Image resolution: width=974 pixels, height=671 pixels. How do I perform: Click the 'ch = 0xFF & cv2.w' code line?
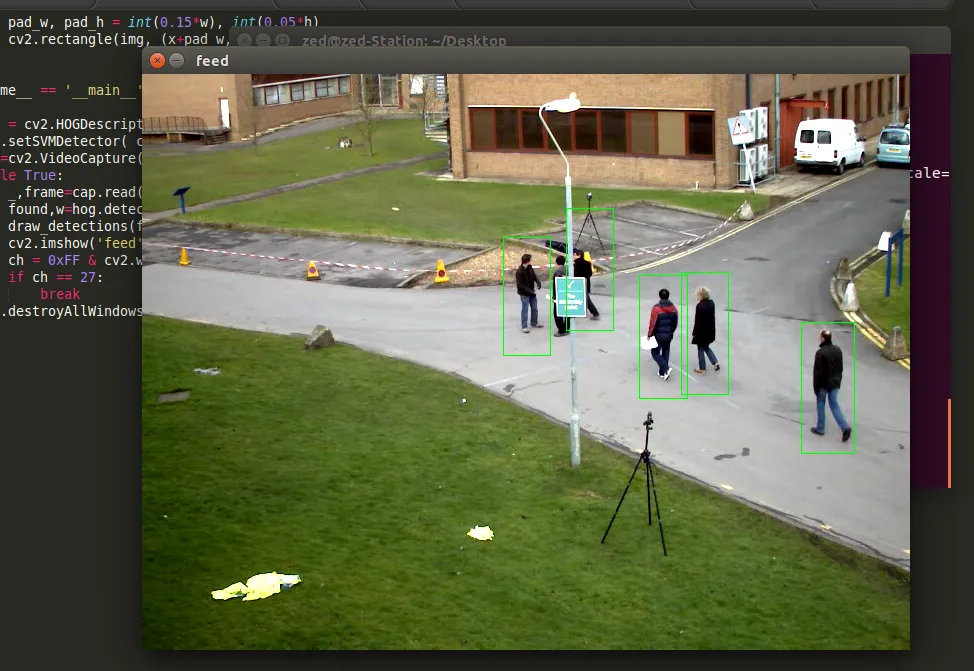click(76, 260)
